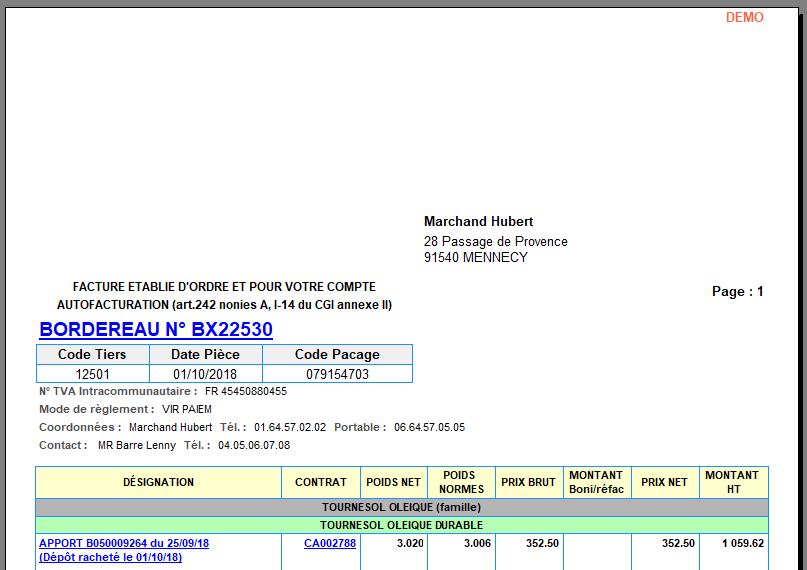Click the PRIX BRUT column header
This screenshot has width=807, height=570.
point(528,482)
